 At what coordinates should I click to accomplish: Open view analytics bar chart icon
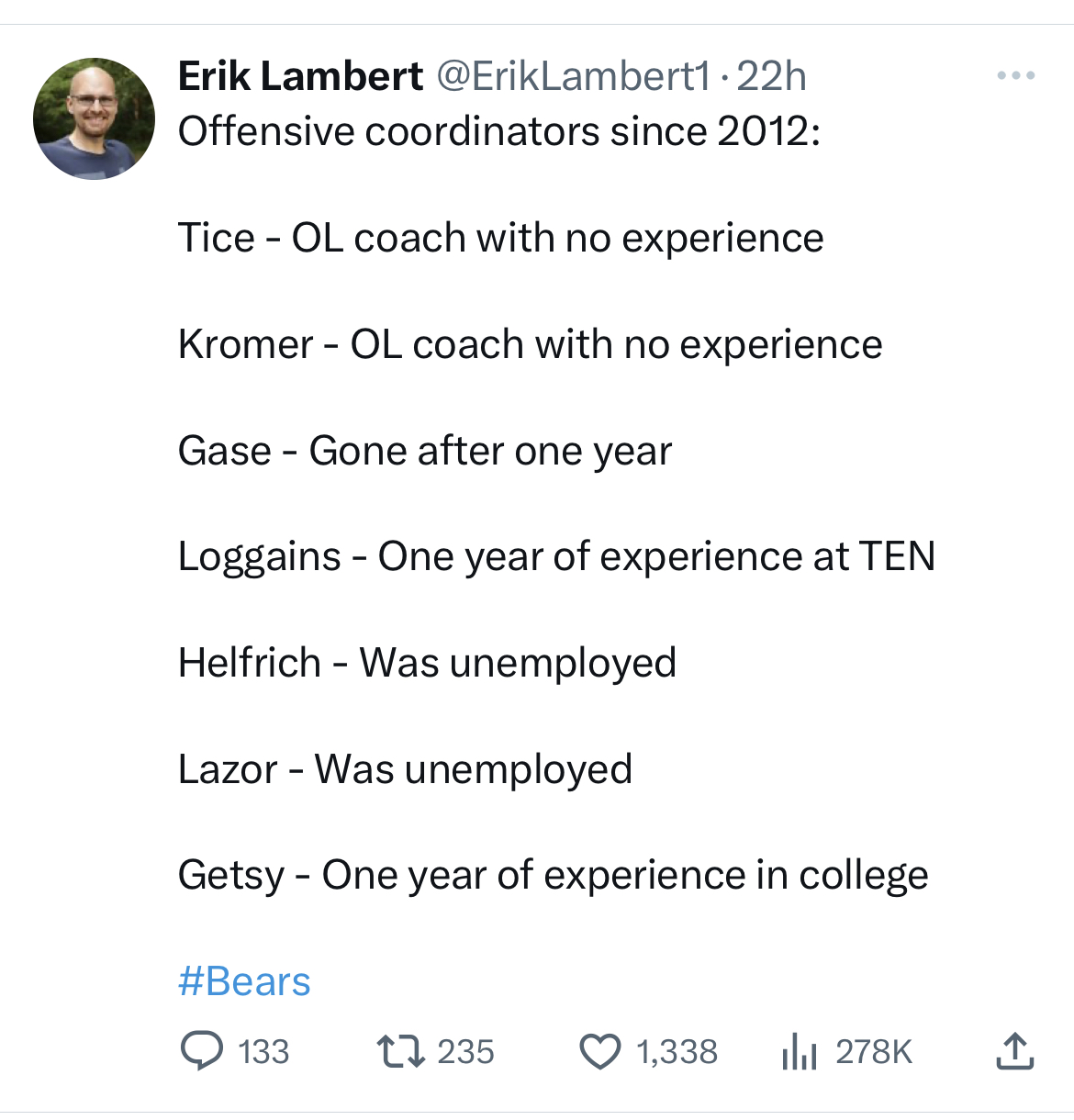799,1052
